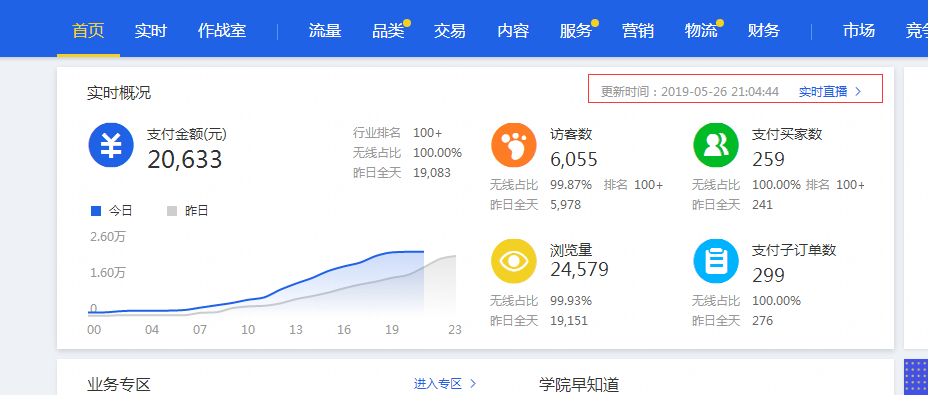
Task: Click the 99.87% wireless share value
Action: point(571,185)
